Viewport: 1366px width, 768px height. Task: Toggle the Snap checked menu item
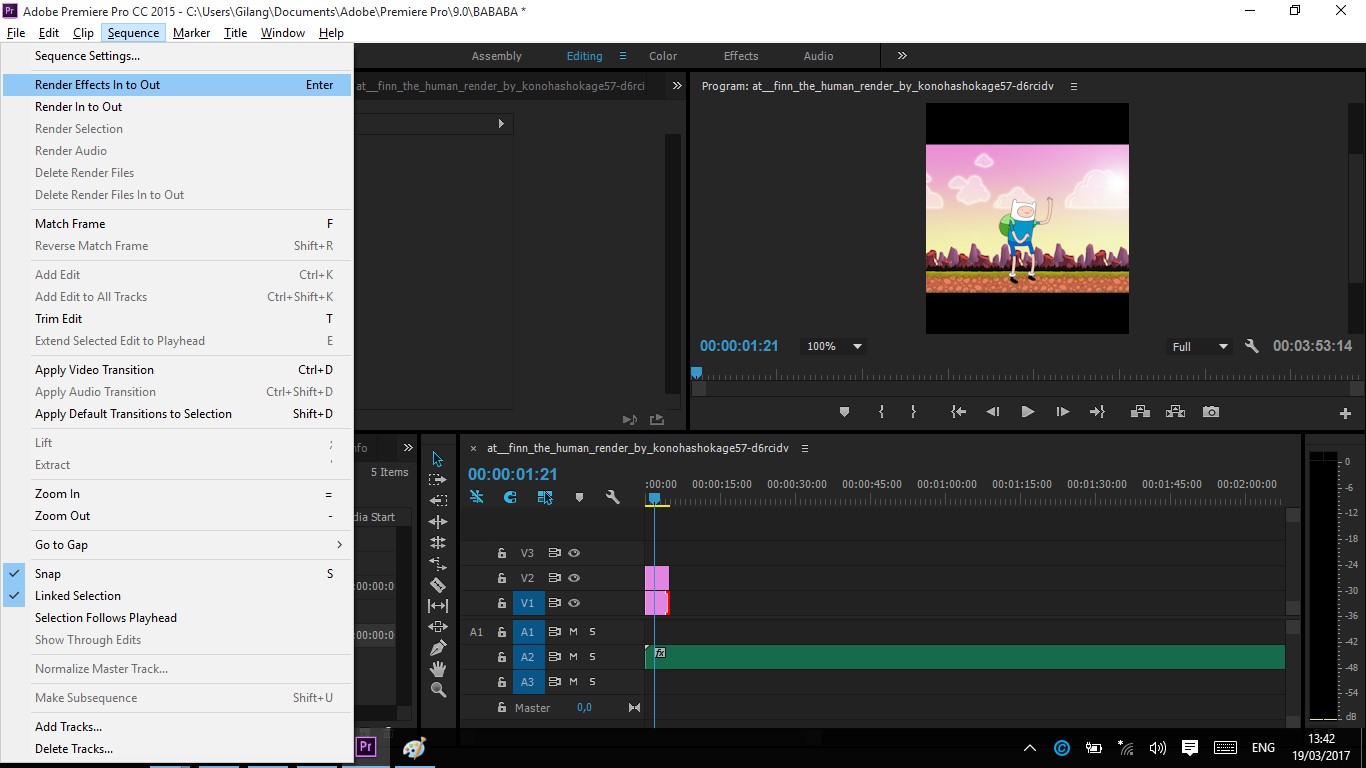click(177, 574)
